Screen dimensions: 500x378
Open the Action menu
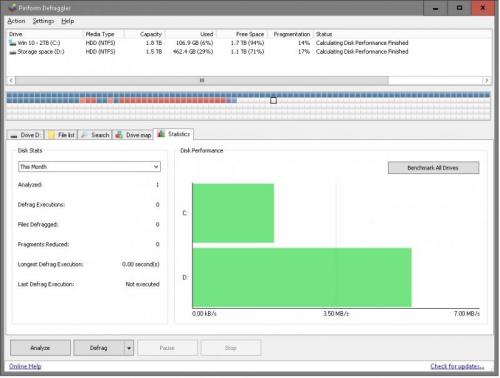click(x=16, y=21)
